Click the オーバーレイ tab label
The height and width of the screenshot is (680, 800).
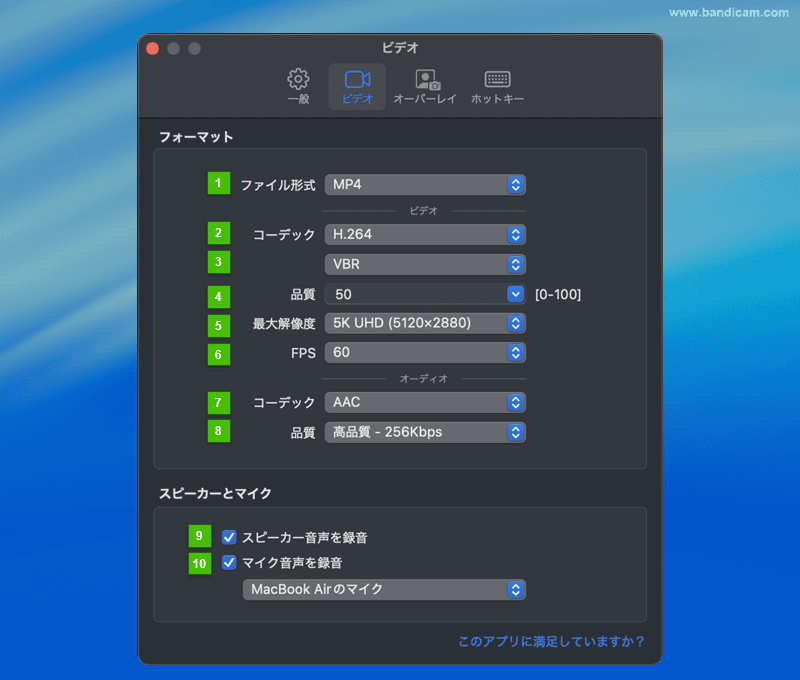pyautogui.click(x=424, y=99)
